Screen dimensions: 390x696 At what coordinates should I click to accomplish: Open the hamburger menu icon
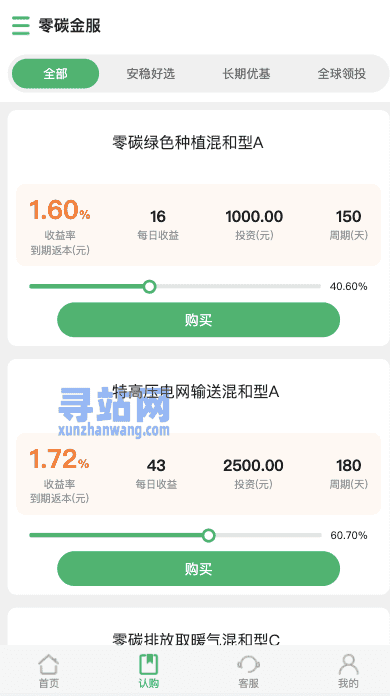click(x=21, y=25)
